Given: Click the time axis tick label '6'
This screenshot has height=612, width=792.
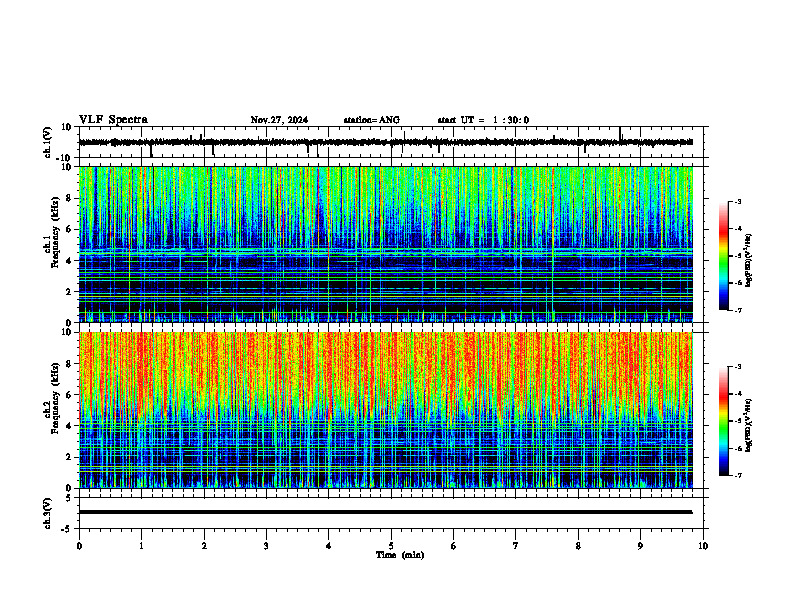Looking at the screenshot, I should 454,546.
